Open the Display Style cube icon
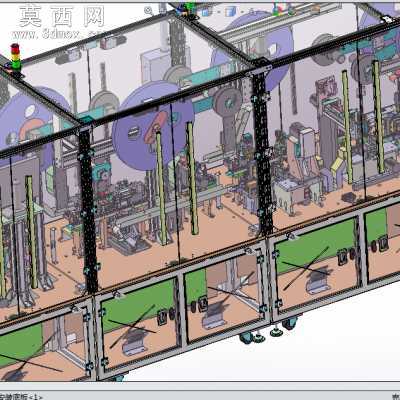This screenshot has width=400, height=400. coord(230,12)
